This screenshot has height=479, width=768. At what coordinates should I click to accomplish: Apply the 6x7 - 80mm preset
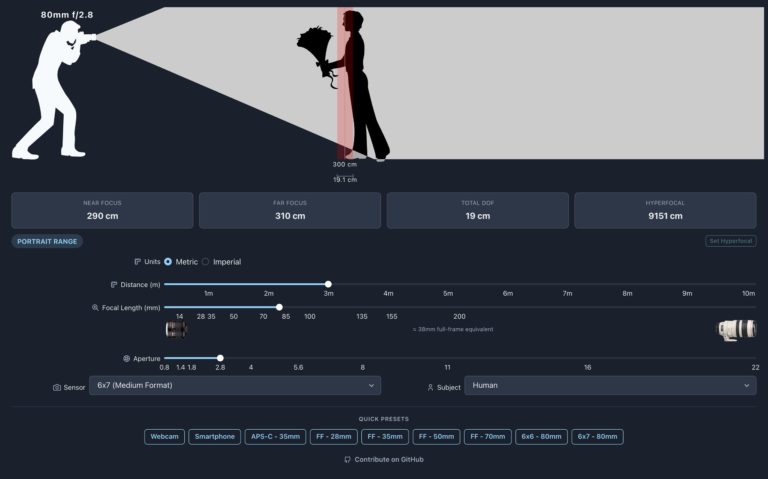(x=598, y=436)
